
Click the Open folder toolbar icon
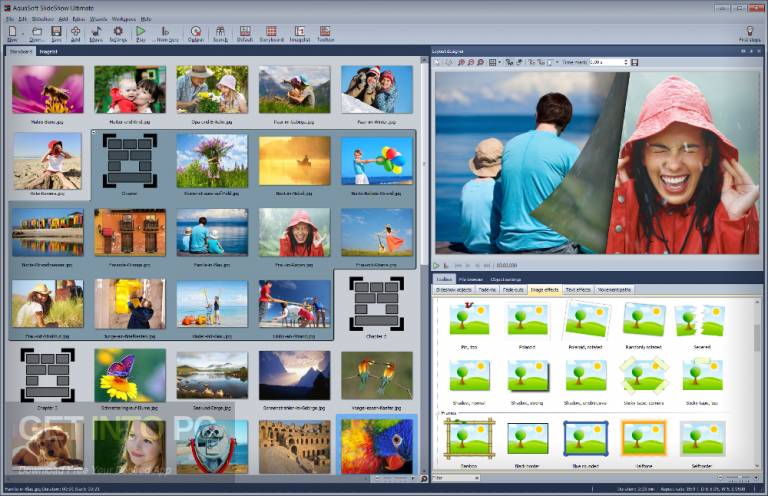pos(36,32)
